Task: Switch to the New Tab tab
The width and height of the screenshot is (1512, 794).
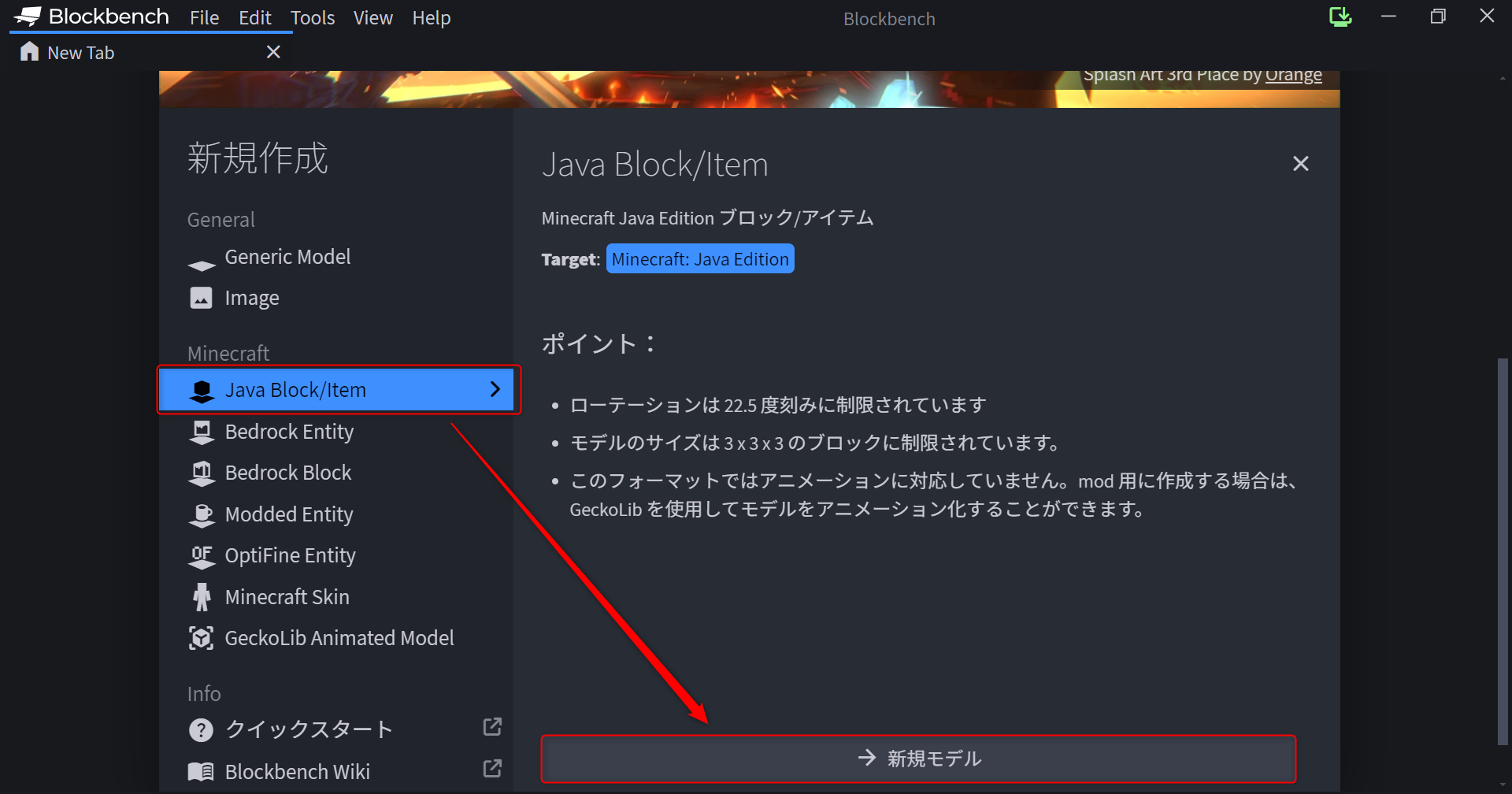Action: pyautogui.click(x=81, y=52)
